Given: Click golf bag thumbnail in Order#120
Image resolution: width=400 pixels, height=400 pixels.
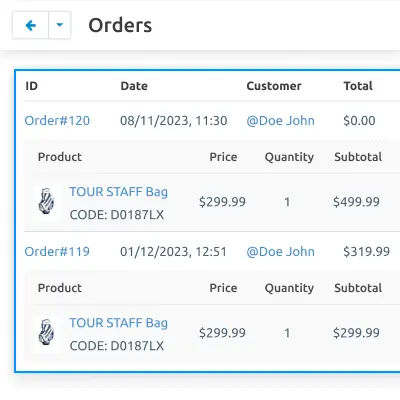Looking at the screenshot, I should (x=47, y=201).
